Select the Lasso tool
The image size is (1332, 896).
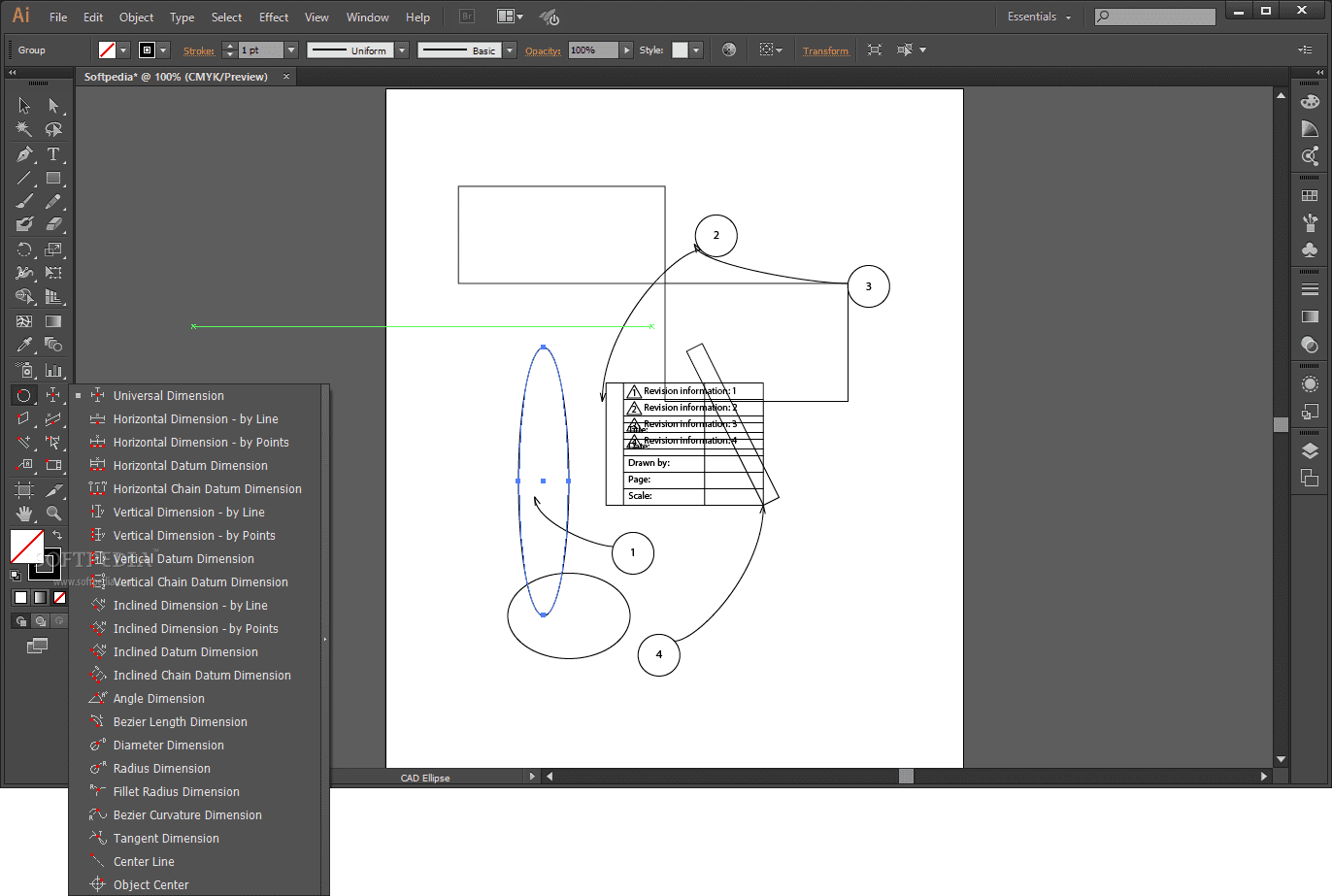coord(53,129)
